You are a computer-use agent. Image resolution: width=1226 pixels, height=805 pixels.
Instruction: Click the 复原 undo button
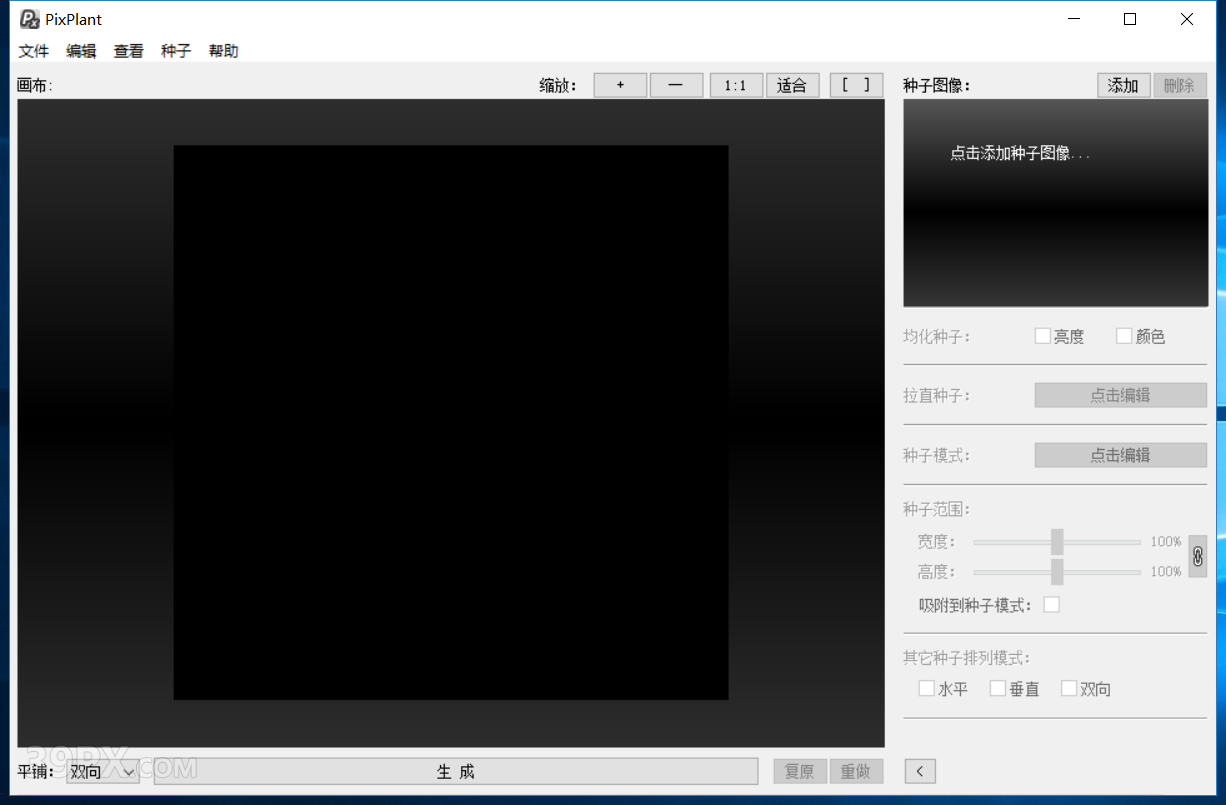(x=799, y=771)
